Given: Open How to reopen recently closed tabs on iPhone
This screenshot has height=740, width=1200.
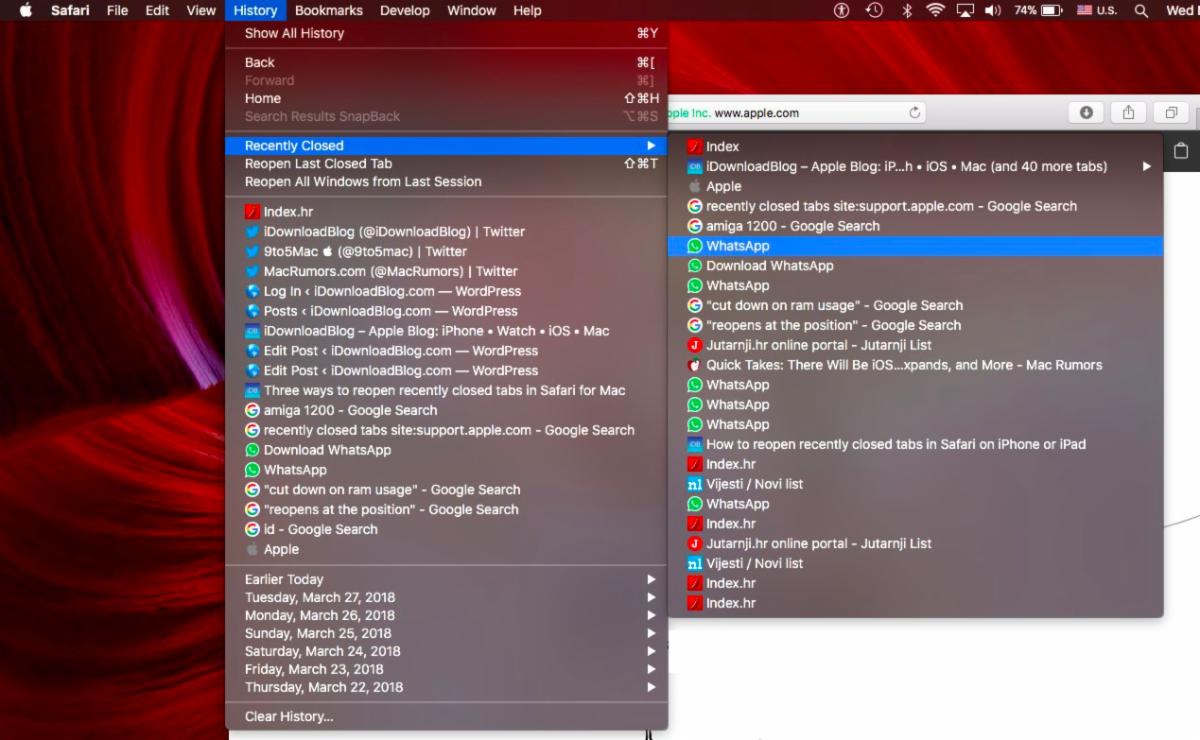Looking at the screenshot, I should 916,444.
